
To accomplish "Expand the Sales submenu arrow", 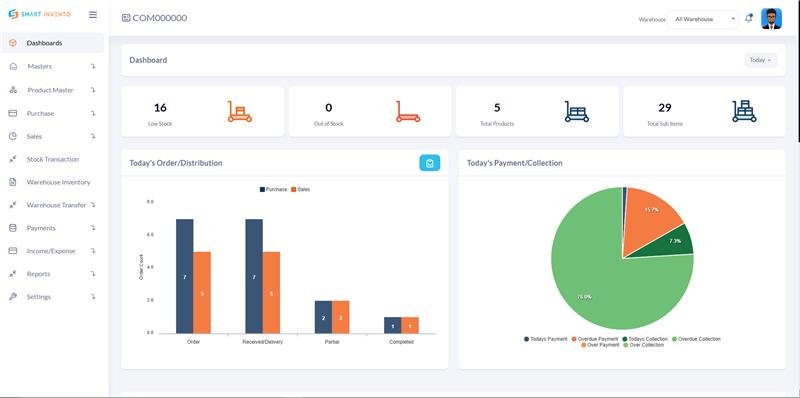I will 93,136.
